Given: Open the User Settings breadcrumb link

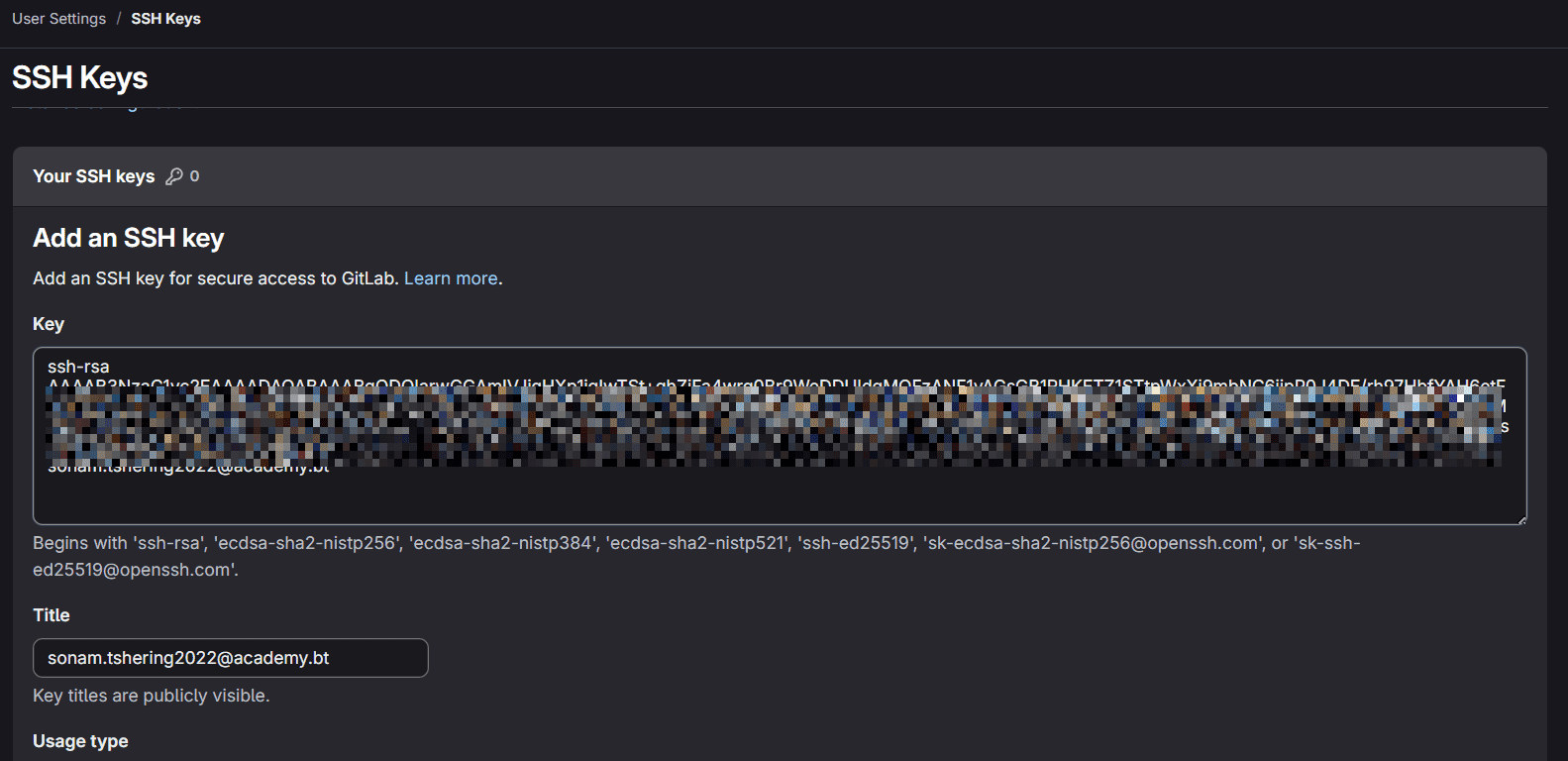Looking at the screenshot, I should (x=58, y=19).
